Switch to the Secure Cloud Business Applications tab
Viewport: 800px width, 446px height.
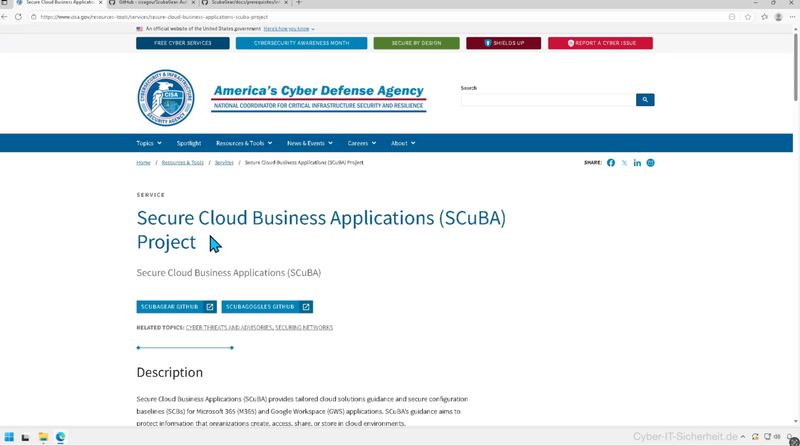pos(59,3)
